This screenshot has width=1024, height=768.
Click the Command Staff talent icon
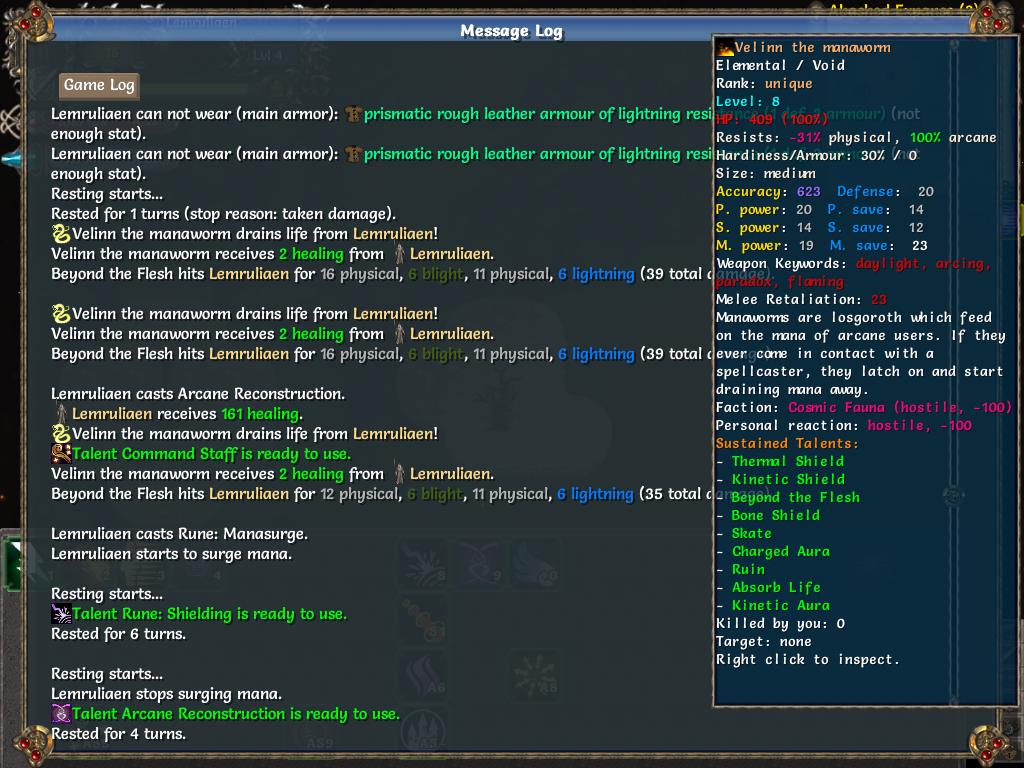tap(61, 454)
